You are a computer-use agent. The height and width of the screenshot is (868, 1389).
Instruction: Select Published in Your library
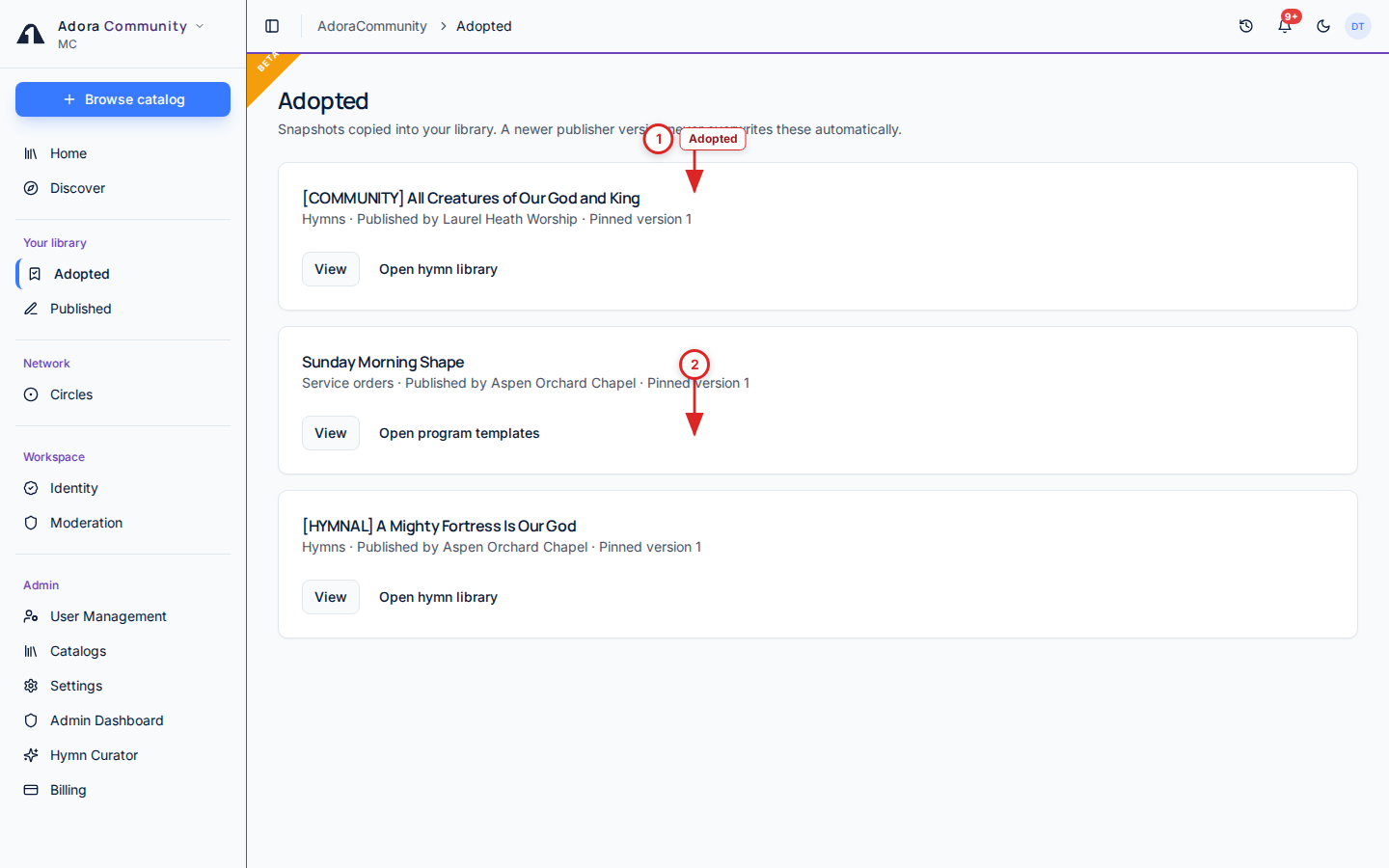pyautogui.click(x=123, y=309)
